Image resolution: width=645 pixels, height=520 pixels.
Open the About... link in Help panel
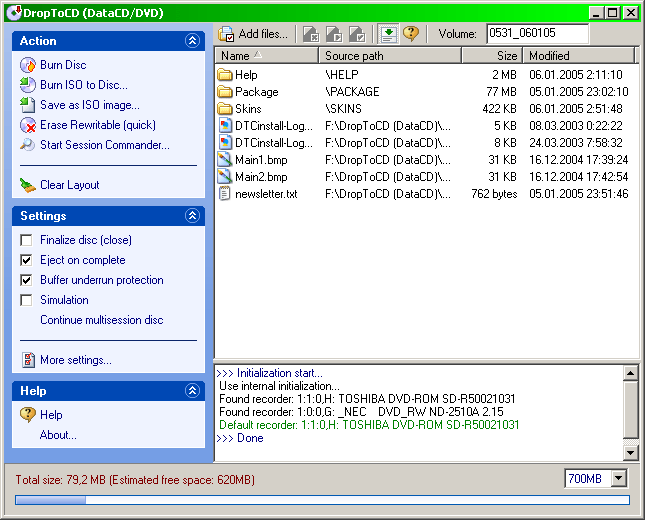tap(57, 435)
